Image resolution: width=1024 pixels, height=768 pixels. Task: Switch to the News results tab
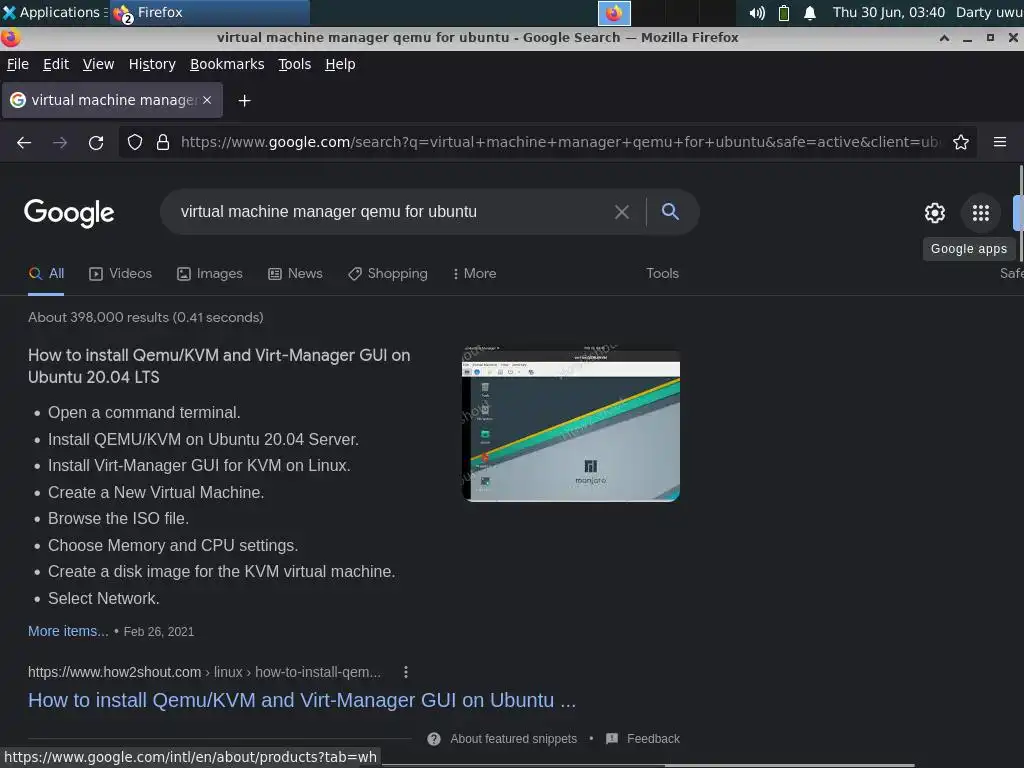[x=295, y=274]
